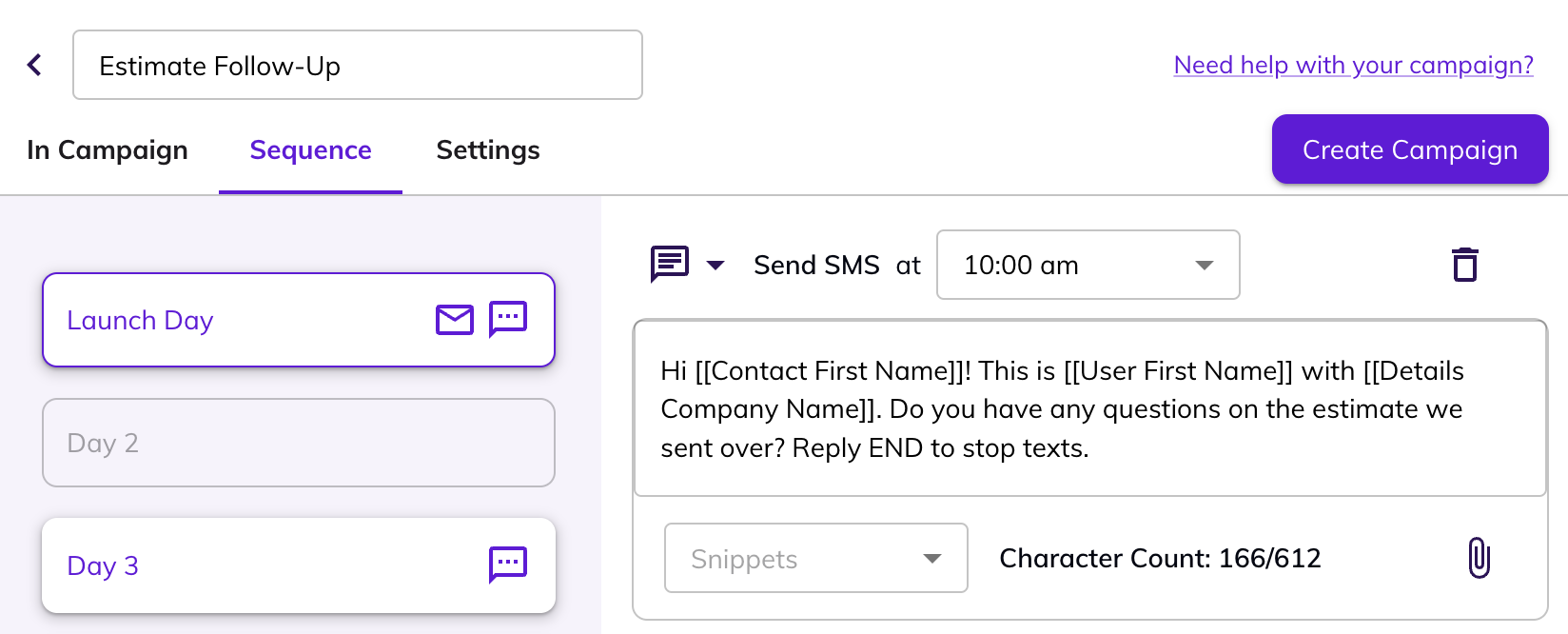Switch to the In Campaign tab

point(108,150)
